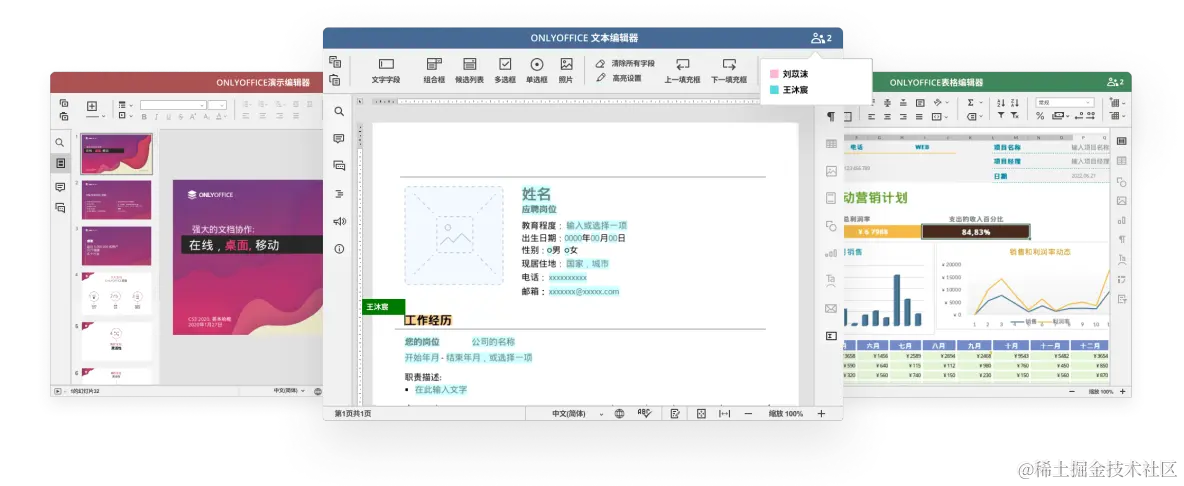Image resolution: width=1184 pixels, height=486 pixels.
Task: Open search in document editor sidebar
Action: [339, 111]
